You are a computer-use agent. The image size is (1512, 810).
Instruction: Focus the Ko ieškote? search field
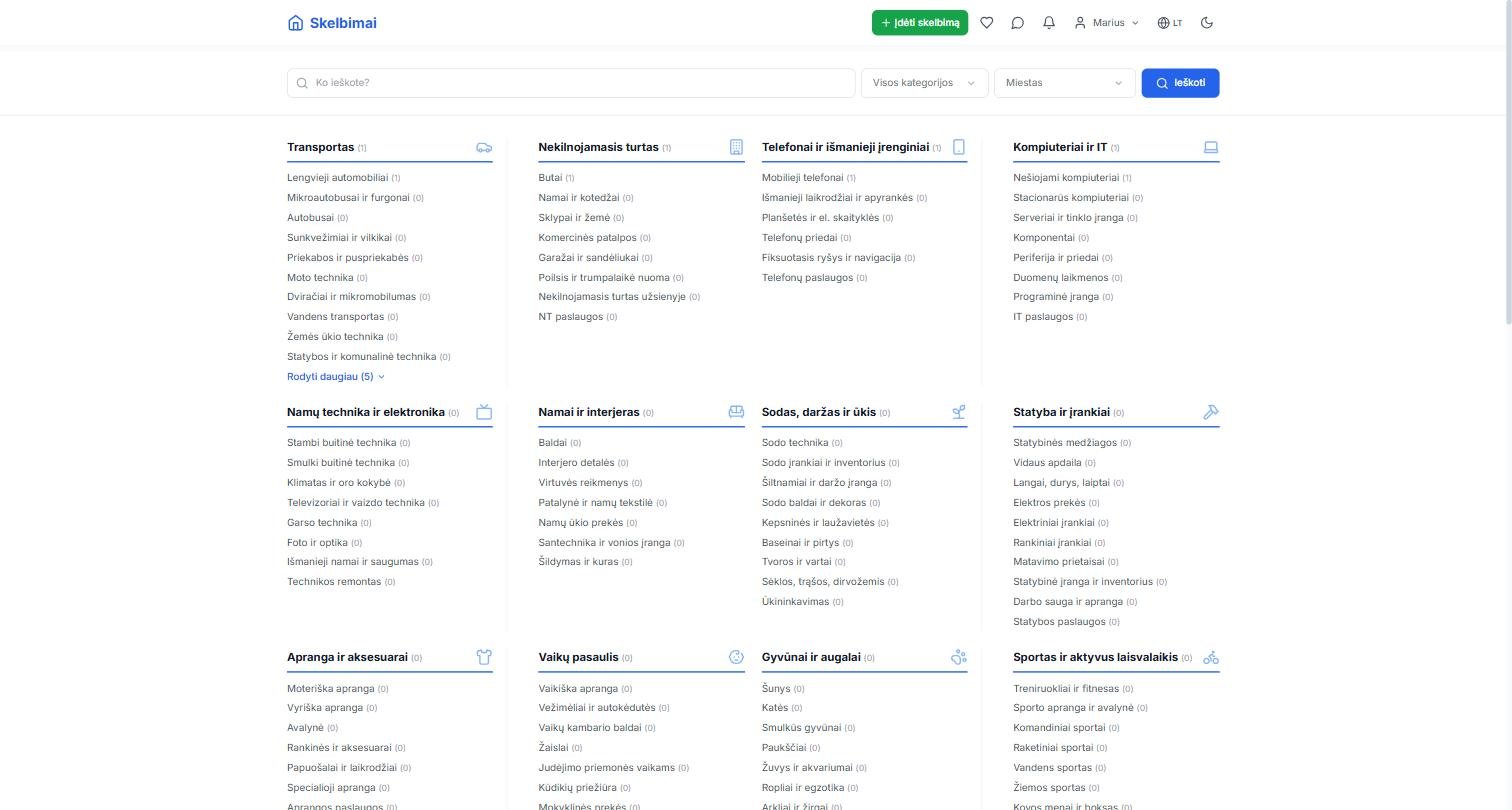(x=571, y=83)
